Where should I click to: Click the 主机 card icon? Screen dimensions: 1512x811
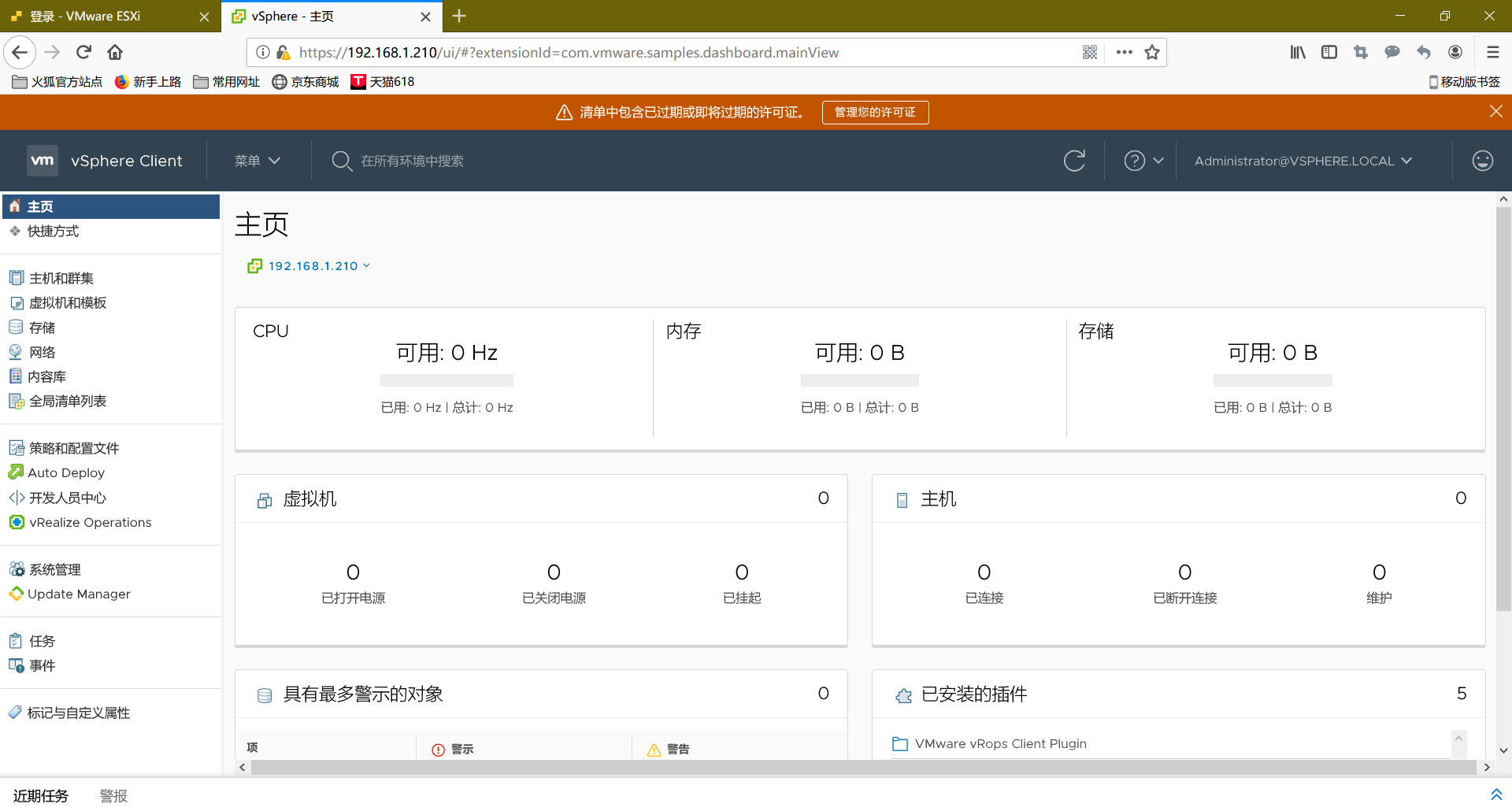coord(902,500)
